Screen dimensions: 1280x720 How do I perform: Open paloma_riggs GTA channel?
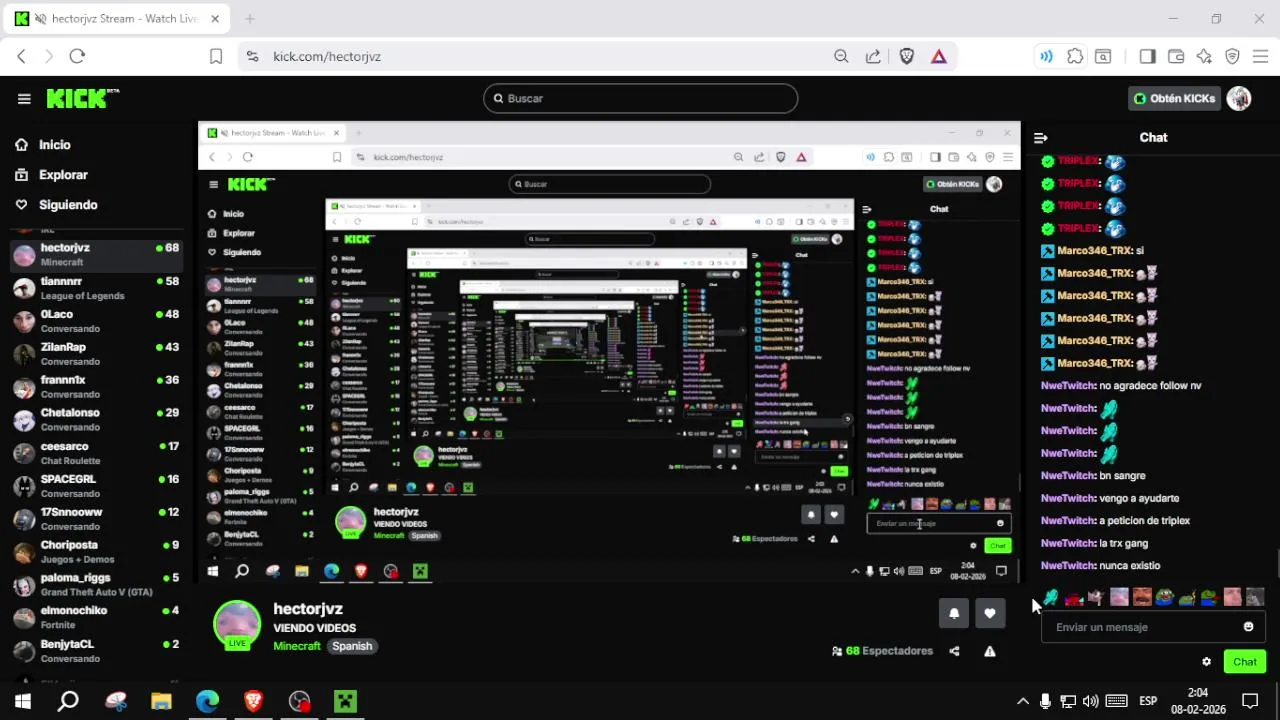coord(96,585)
